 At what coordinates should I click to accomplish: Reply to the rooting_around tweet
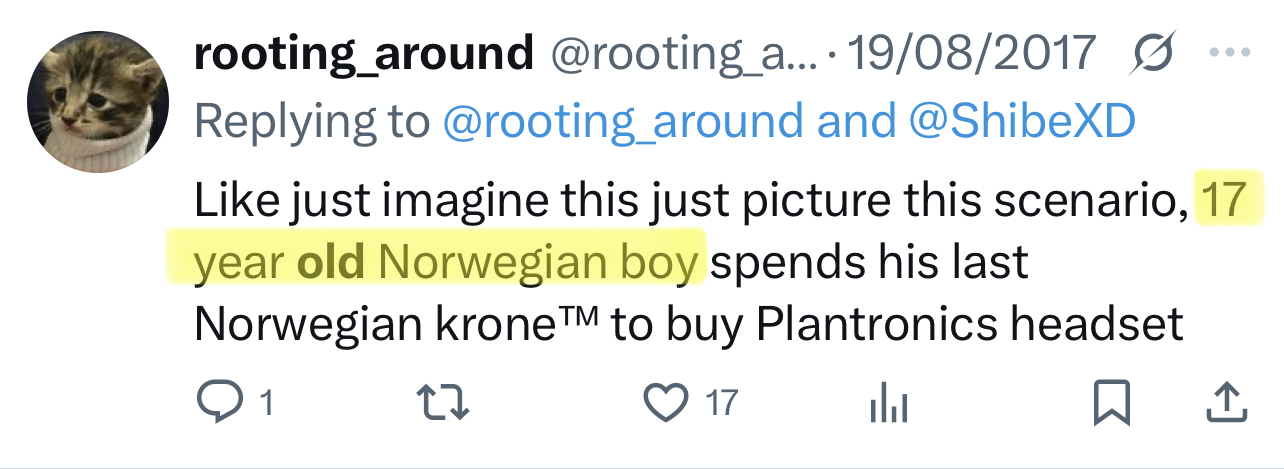tap(215, 402)
